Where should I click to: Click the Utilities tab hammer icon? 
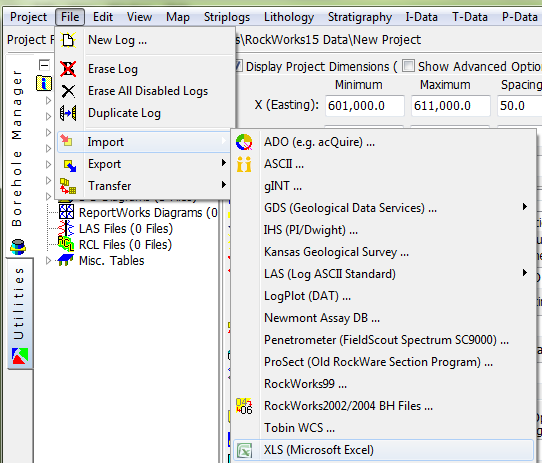20,356
